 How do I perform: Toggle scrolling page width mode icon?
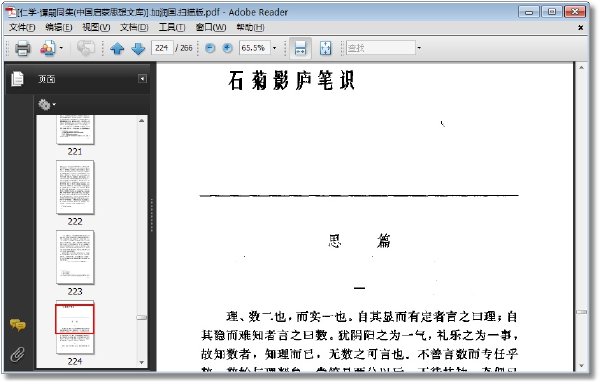point(300,49)
